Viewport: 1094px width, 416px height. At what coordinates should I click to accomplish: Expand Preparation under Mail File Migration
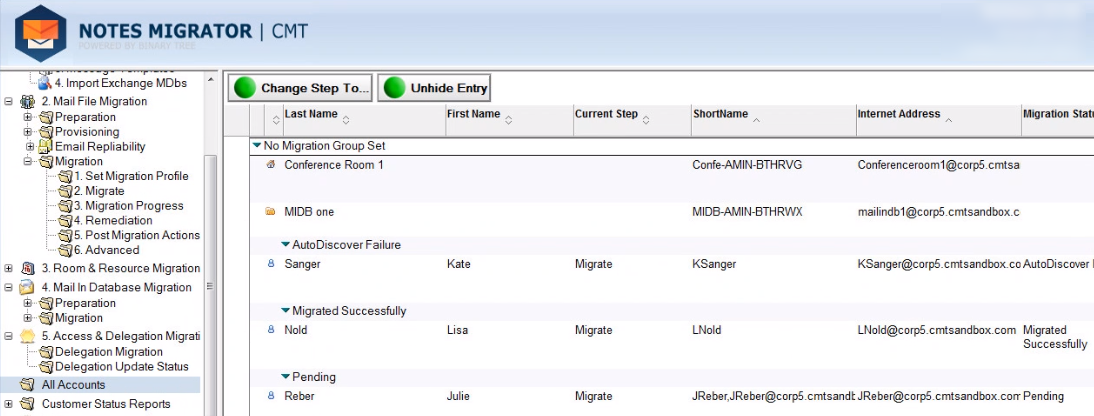pos(28,117)
